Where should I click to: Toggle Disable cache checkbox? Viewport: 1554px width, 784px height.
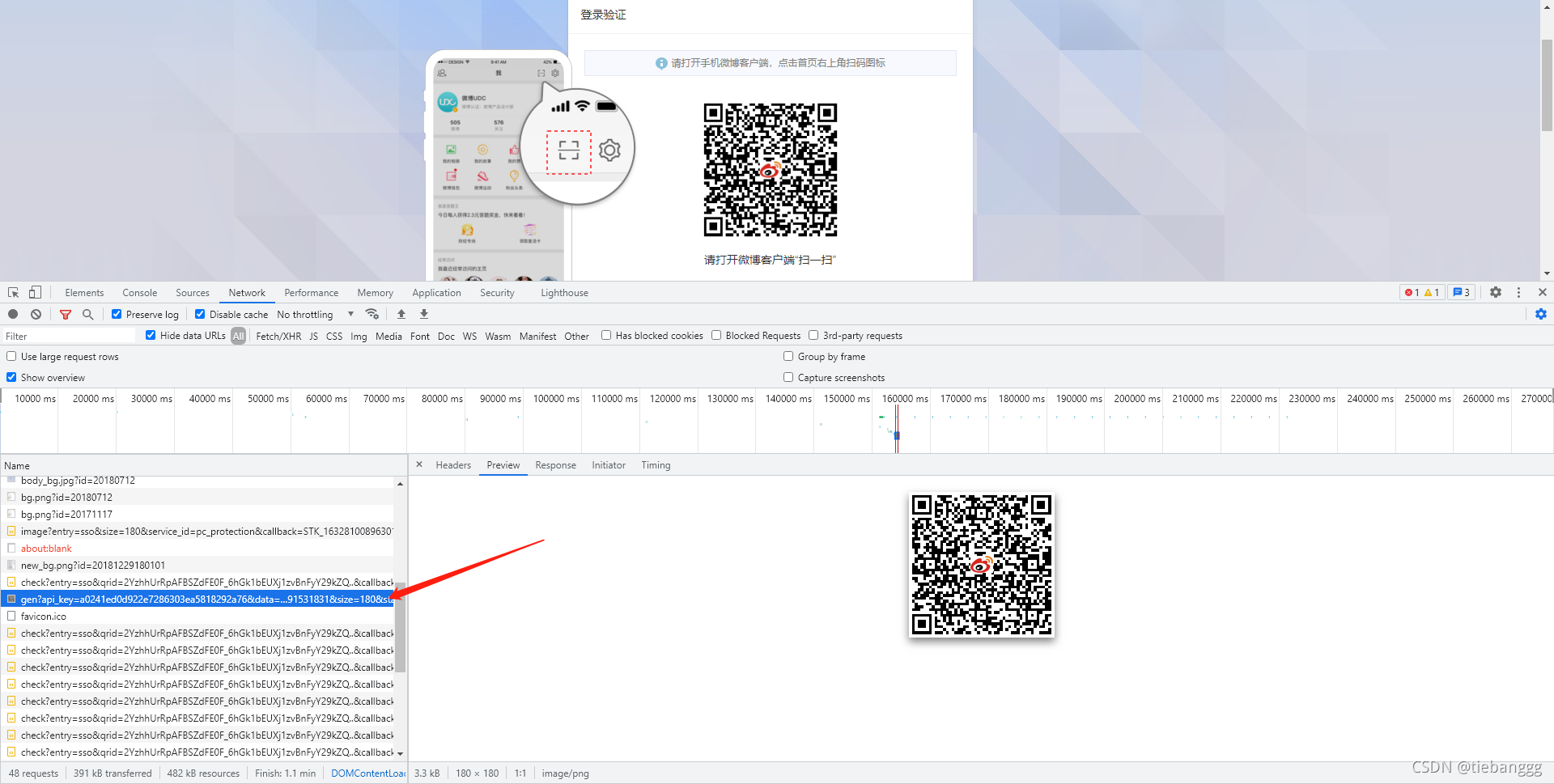click(200, 314)
